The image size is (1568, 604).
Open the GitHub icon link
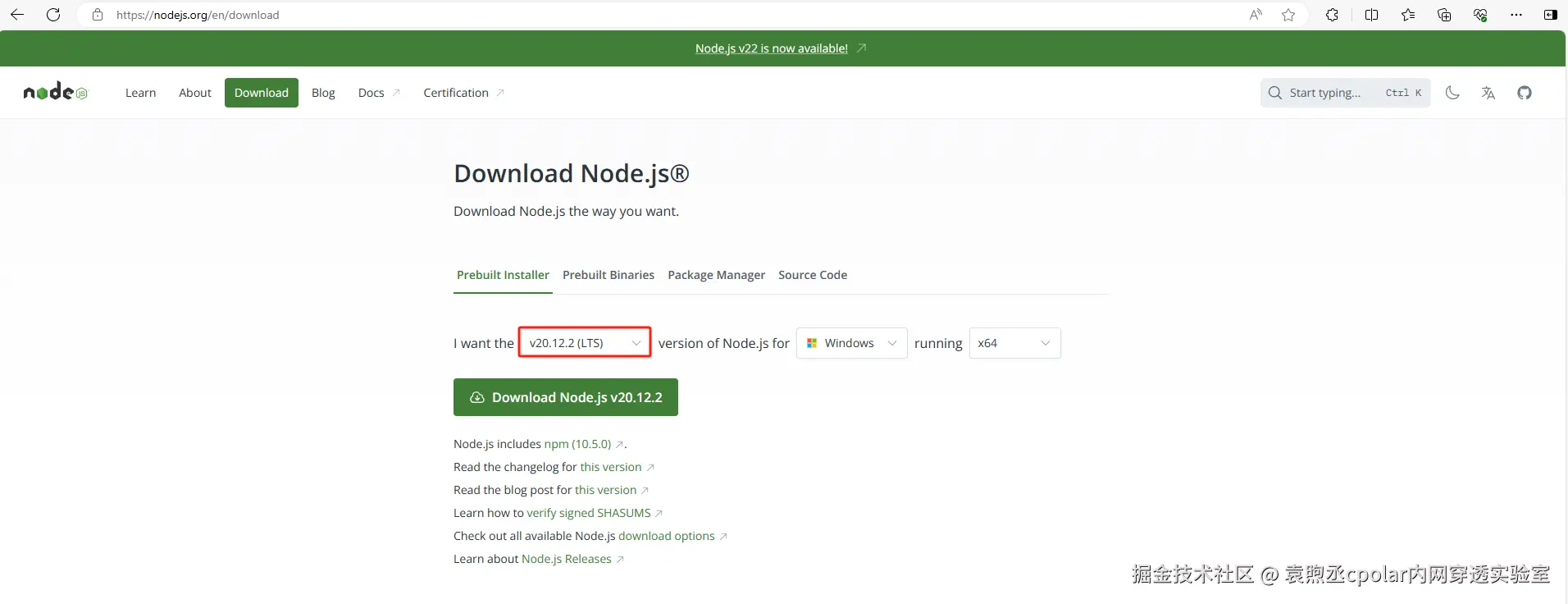[x=1525, y=93]
